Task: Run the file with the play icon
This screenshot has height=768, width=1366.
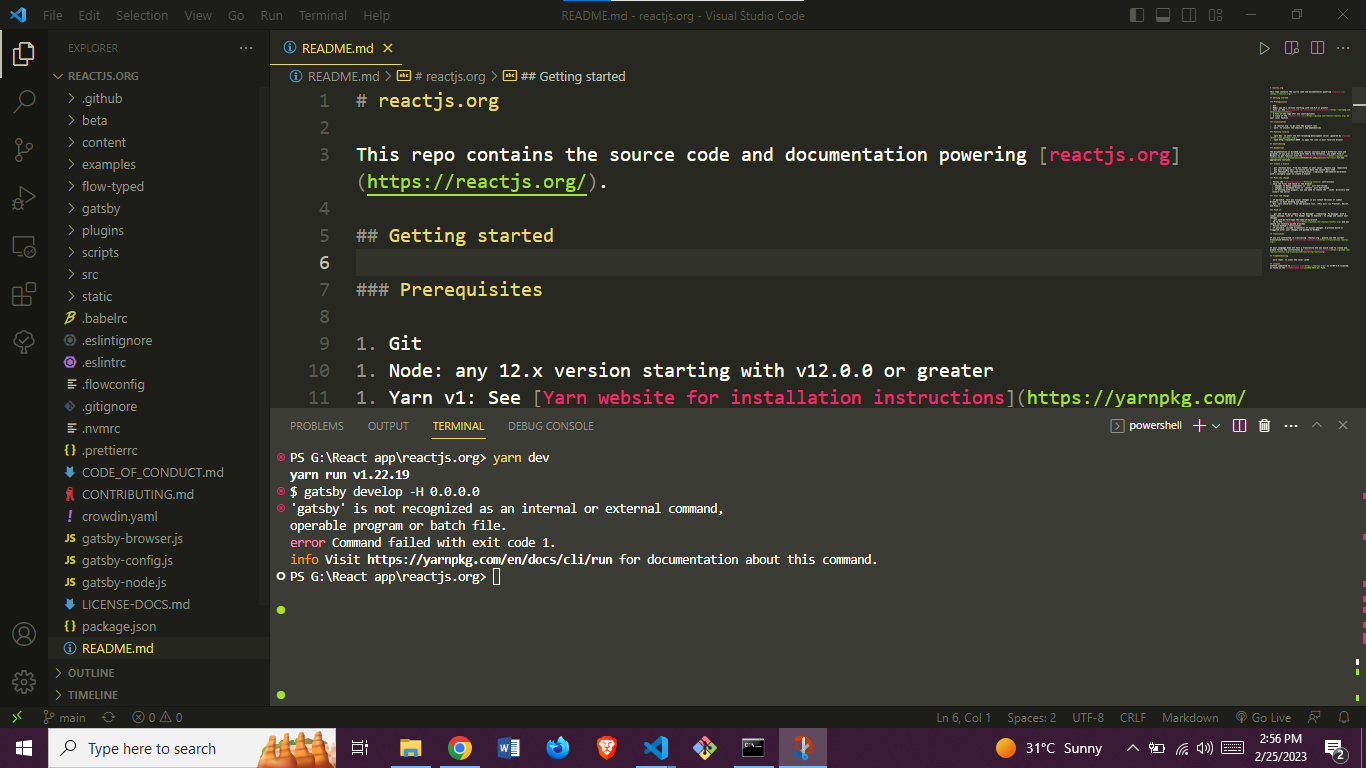Action: [x=1264, y=48]
